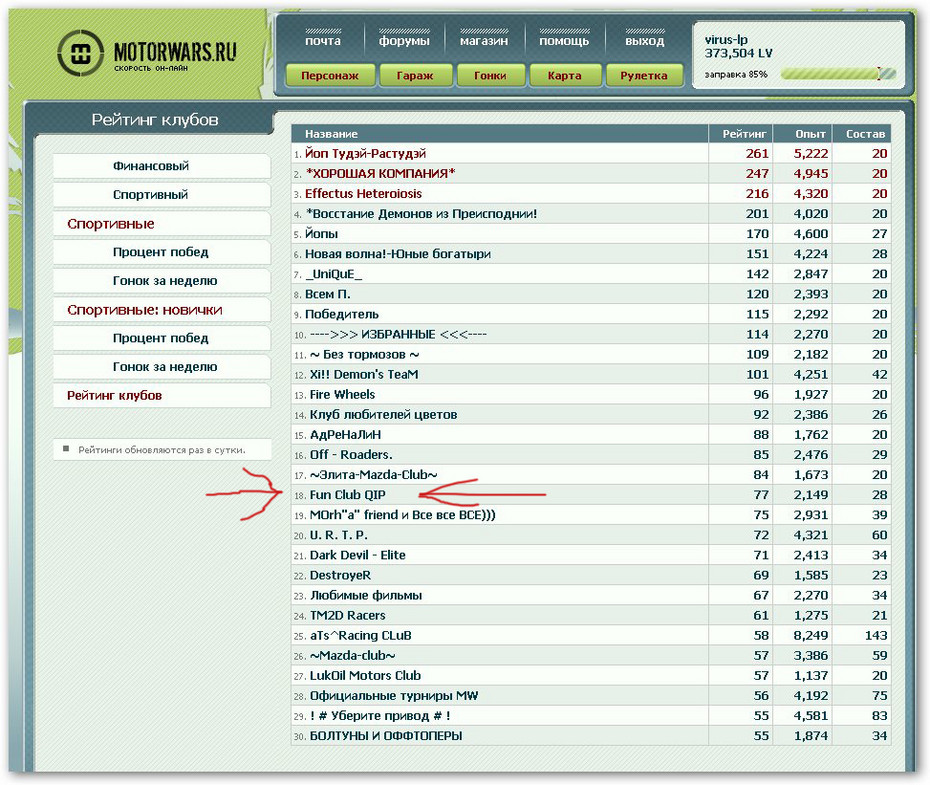Viewport: 930px width, 785px height.
Task: Go to the магазин shop section
Action: click(484, 41)
